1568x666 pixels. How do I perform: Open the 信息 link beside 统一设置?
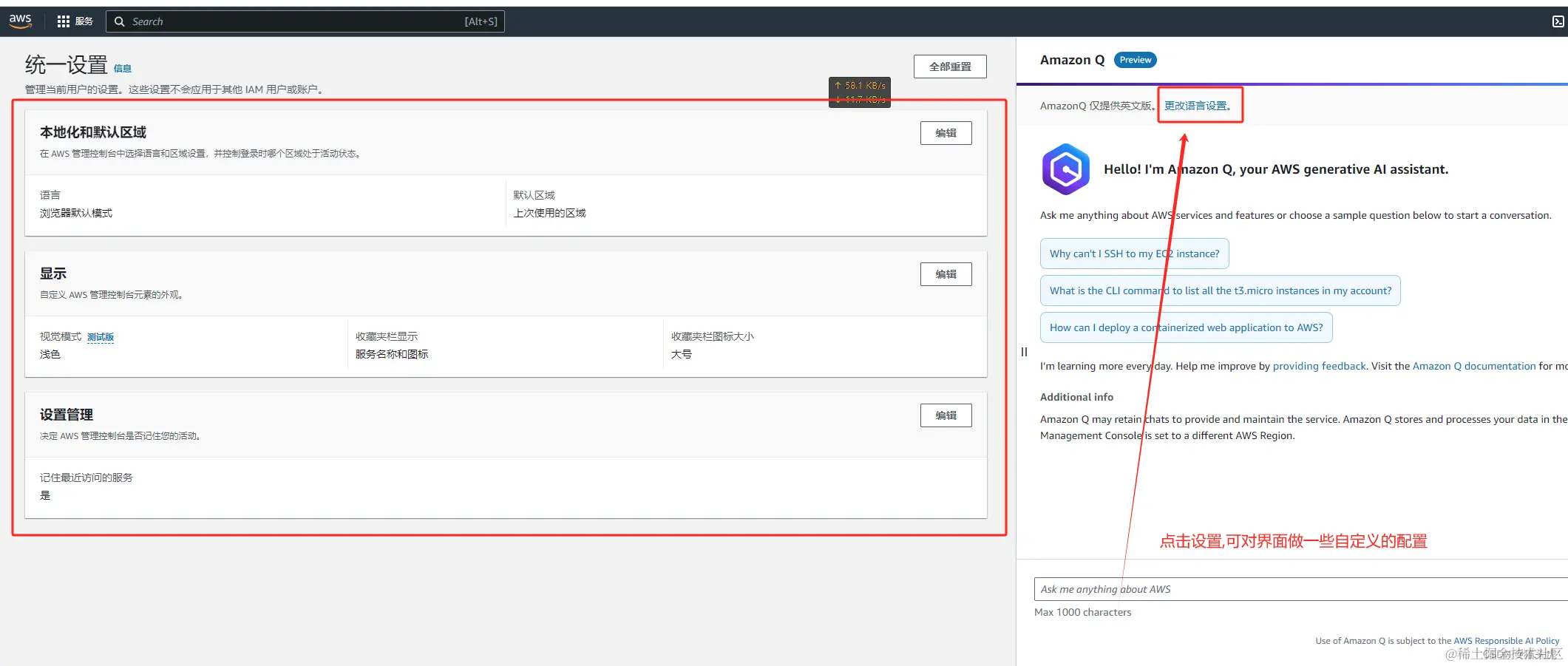[123, 69]
